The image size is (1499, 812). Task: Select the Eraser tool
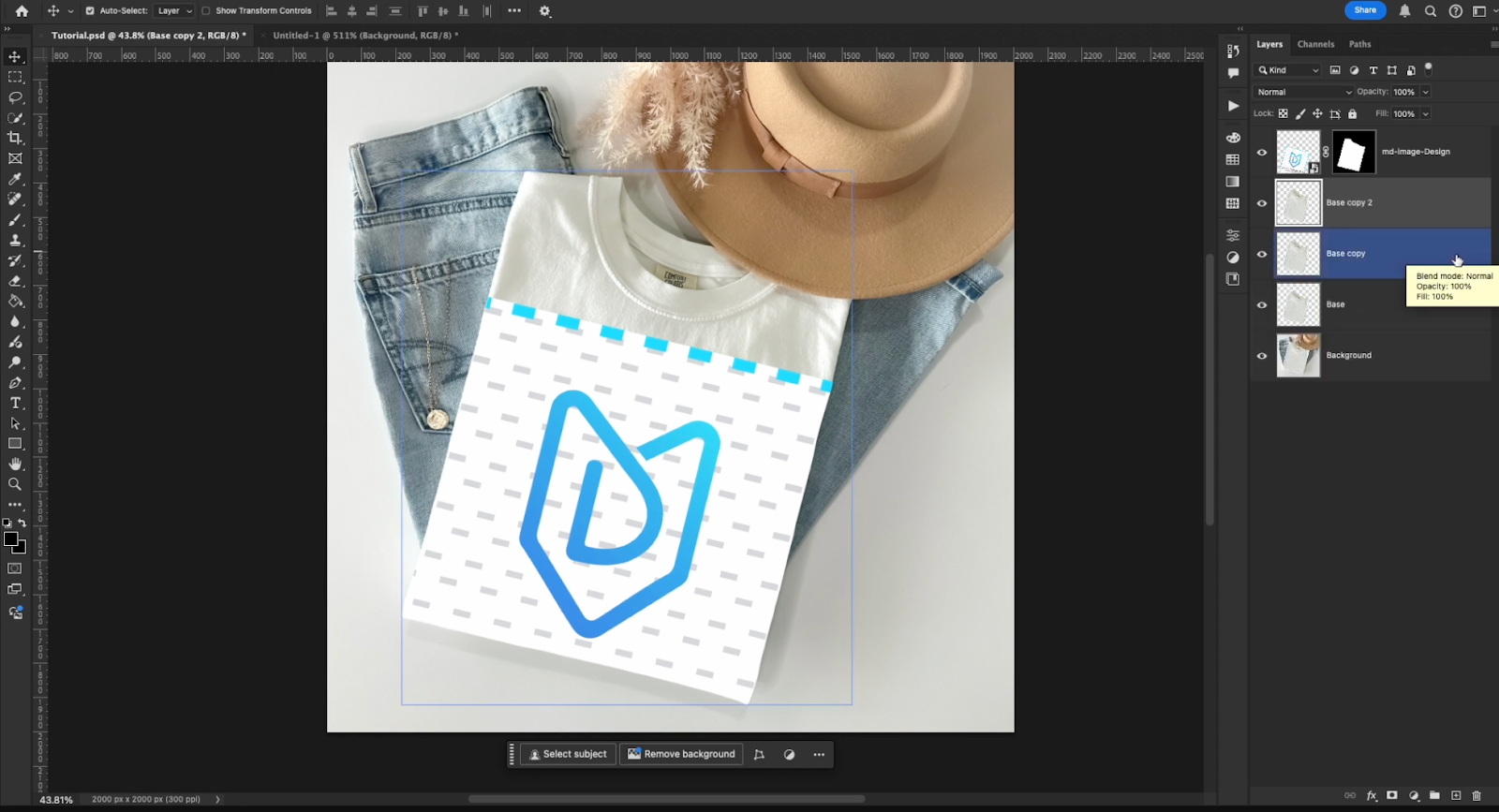pos(15,281)
